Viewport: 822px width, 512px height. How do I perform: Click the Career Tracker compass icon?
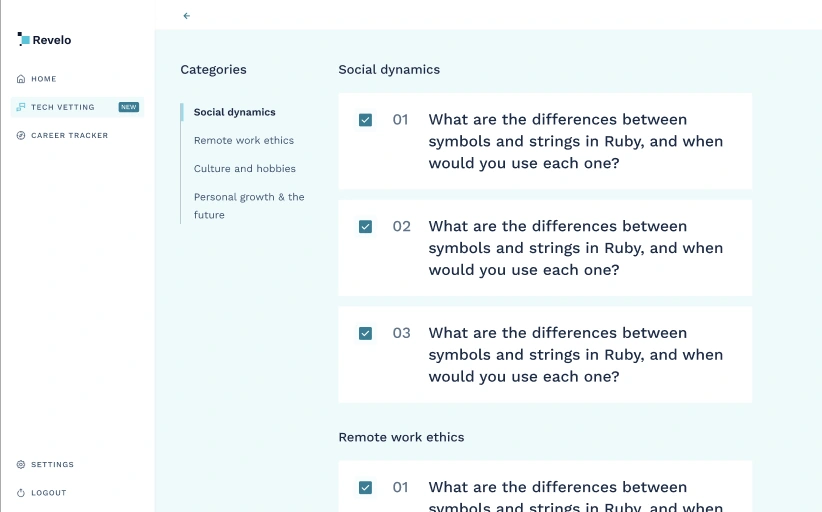click(x=21, y=135)
